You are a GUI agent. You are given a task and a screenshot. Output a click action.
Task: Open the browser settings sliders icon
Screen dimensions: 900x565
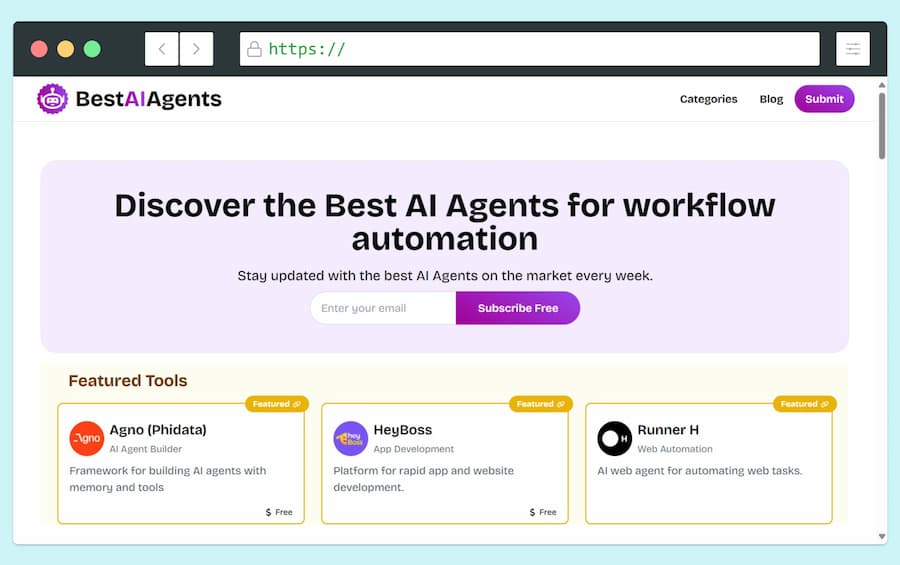click(853, 49)
